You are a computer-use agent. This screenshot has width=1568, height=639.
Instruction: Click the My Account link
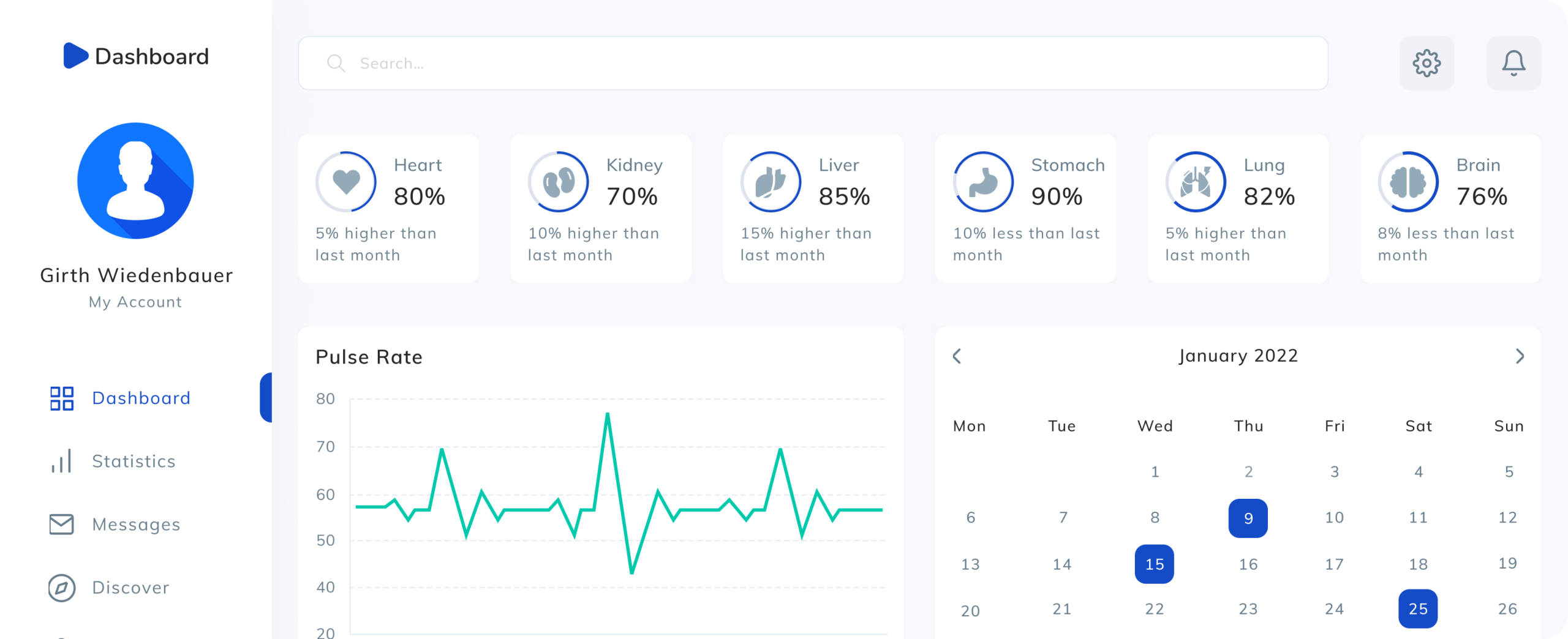pyautogui.click(x=135, y=302)
